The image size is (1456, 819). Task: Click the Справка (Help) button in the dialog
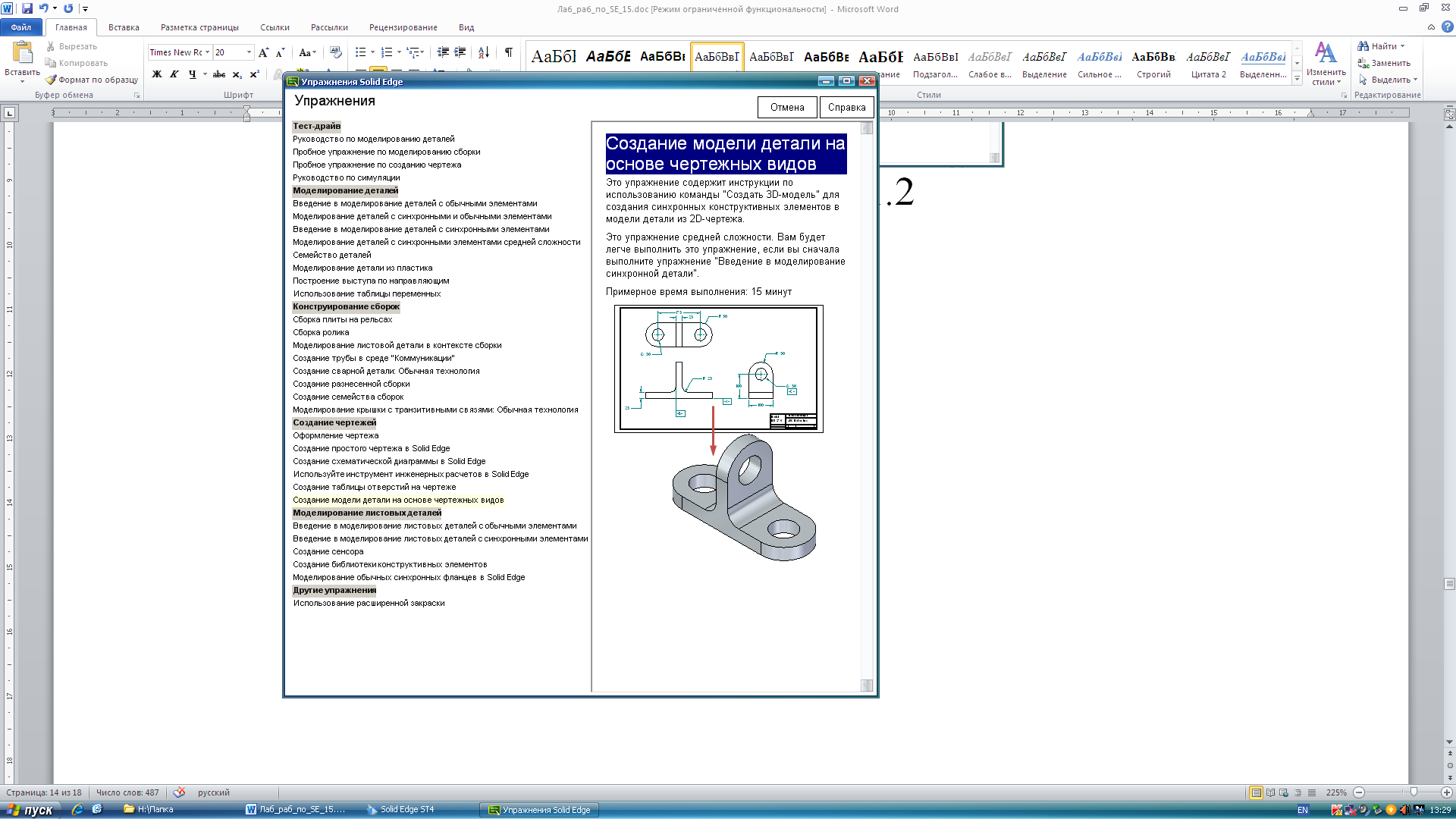click(846, 107)
